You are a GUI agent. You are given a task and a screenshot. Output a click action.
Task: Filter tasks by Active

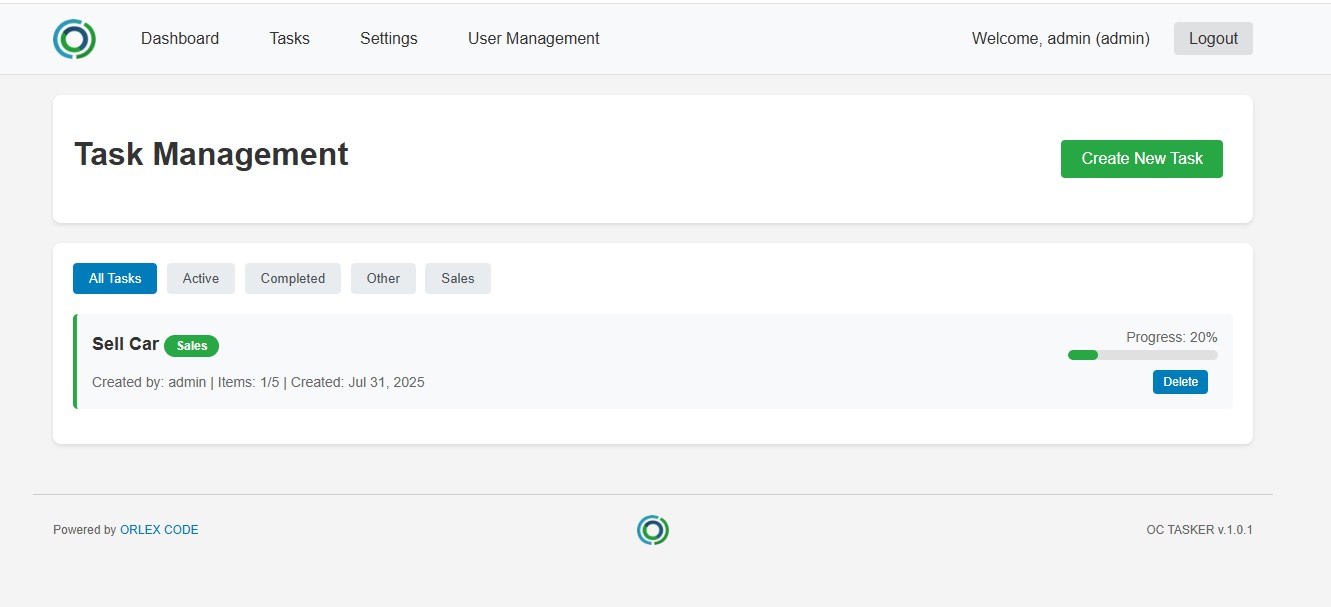[200, 279]
